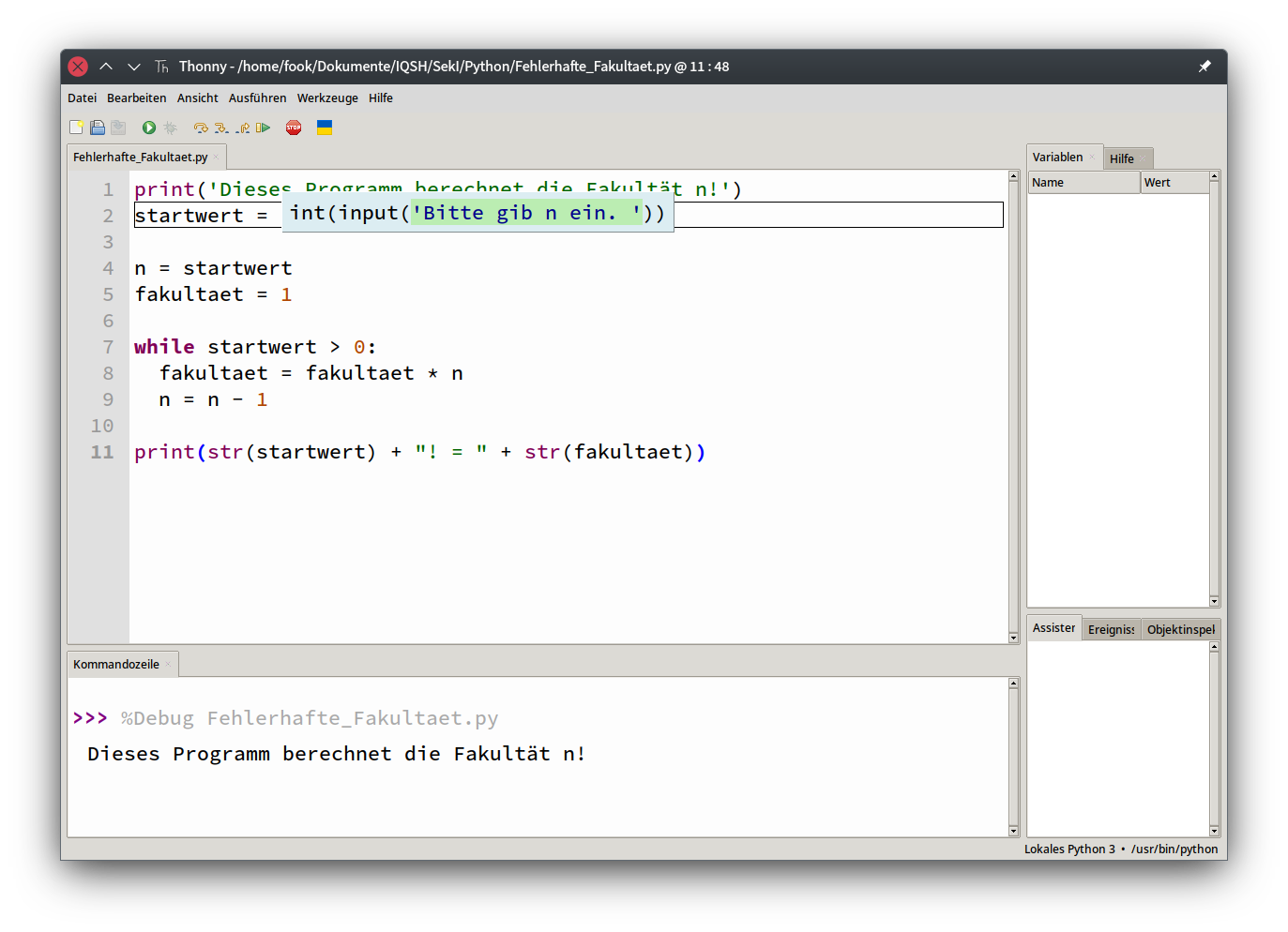Click the Thonny app icon in title bar

coord(162,67)
